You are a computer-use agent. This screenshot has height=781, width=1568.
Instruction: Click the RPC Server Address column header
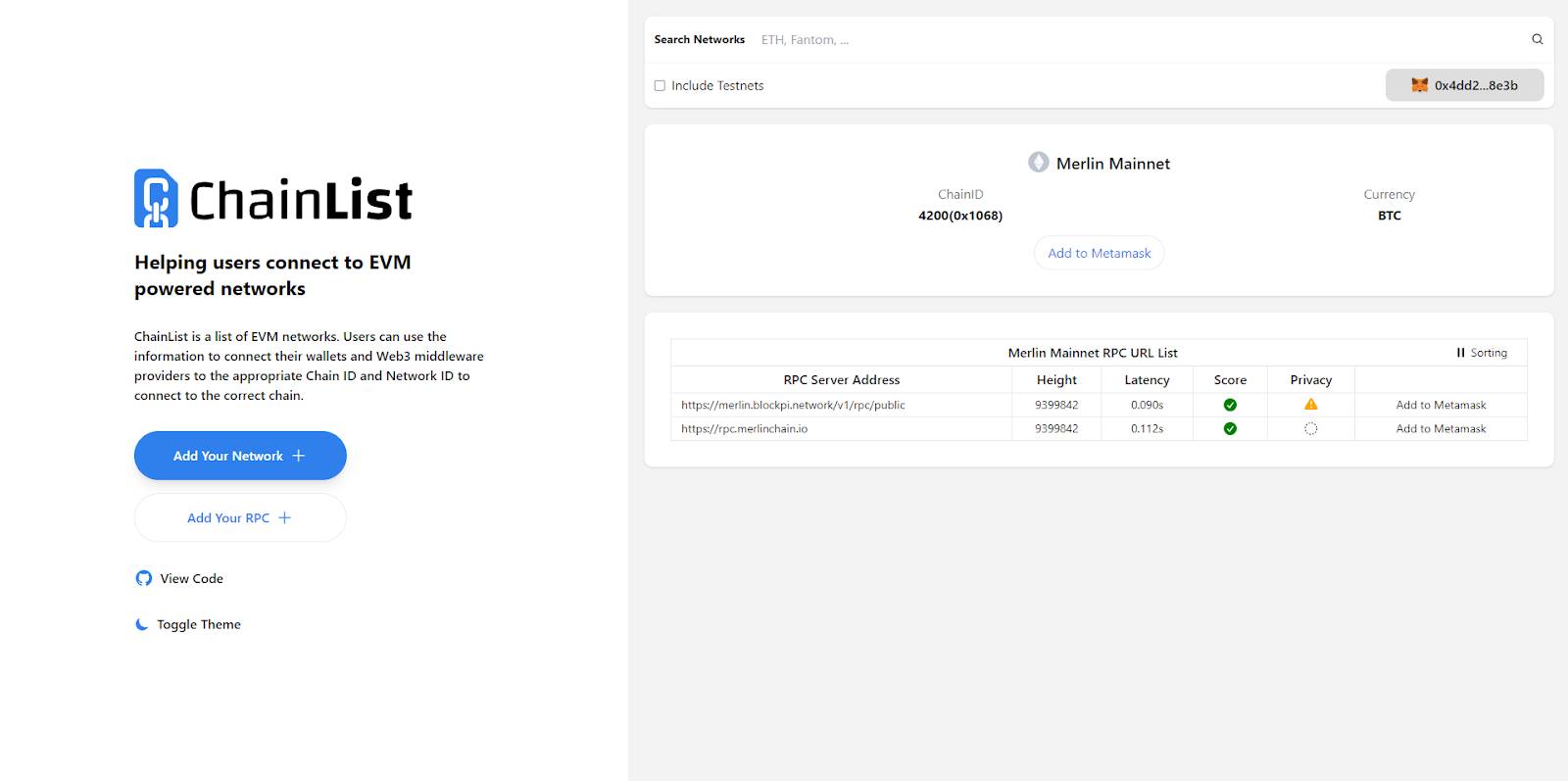(x=841, y=379)
